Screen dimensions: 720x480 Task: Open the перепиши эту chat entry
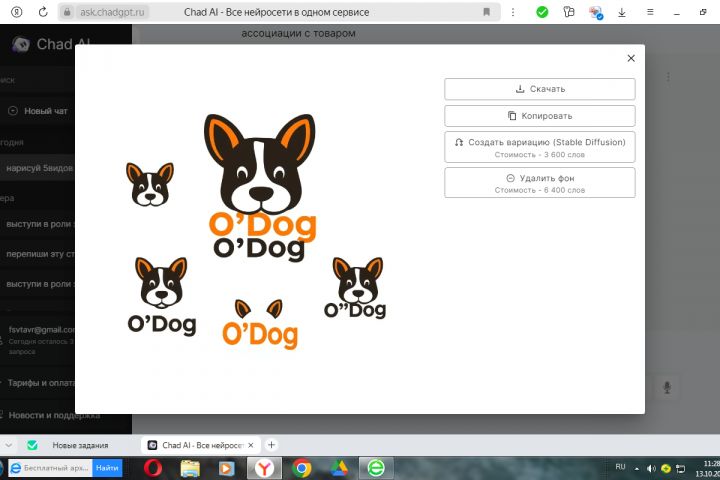(38, 254)
